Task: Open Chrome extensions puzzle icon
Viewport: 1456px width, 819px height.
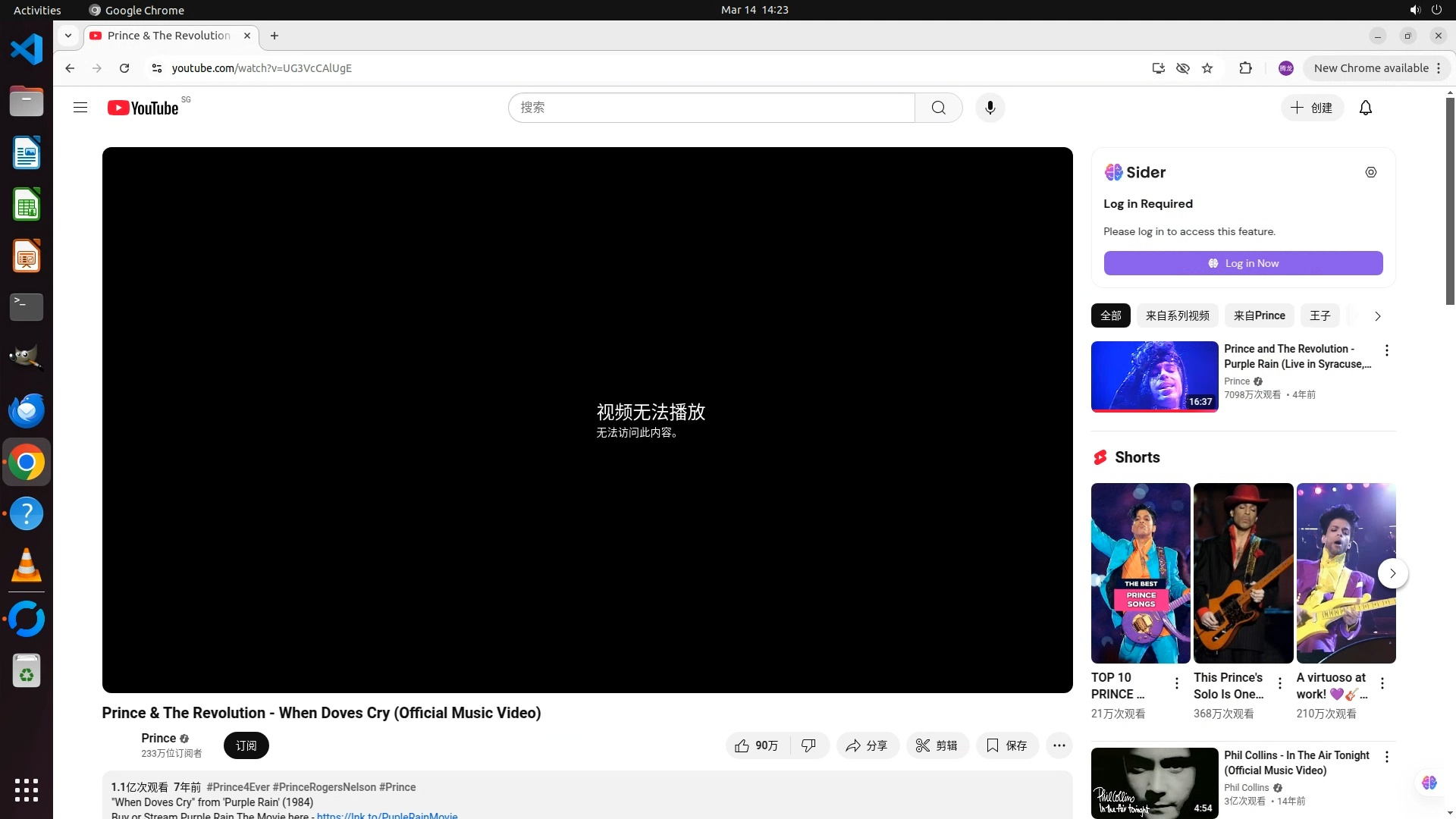Action: [1245, 68]
